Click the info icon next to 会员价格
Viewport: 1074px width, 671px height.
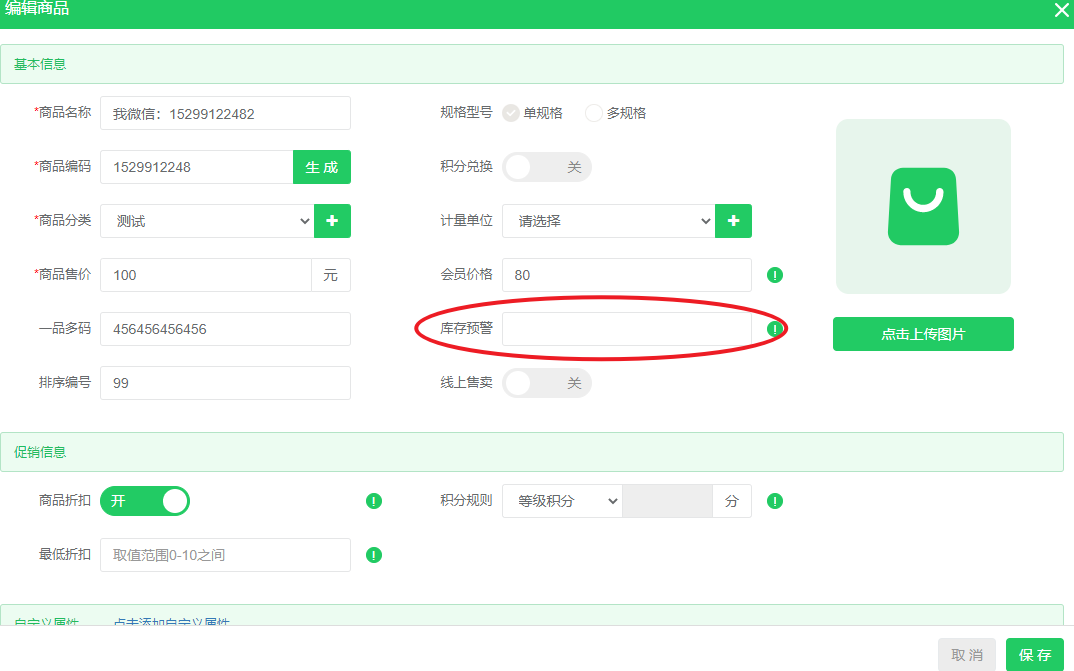[x=774, y=275]
